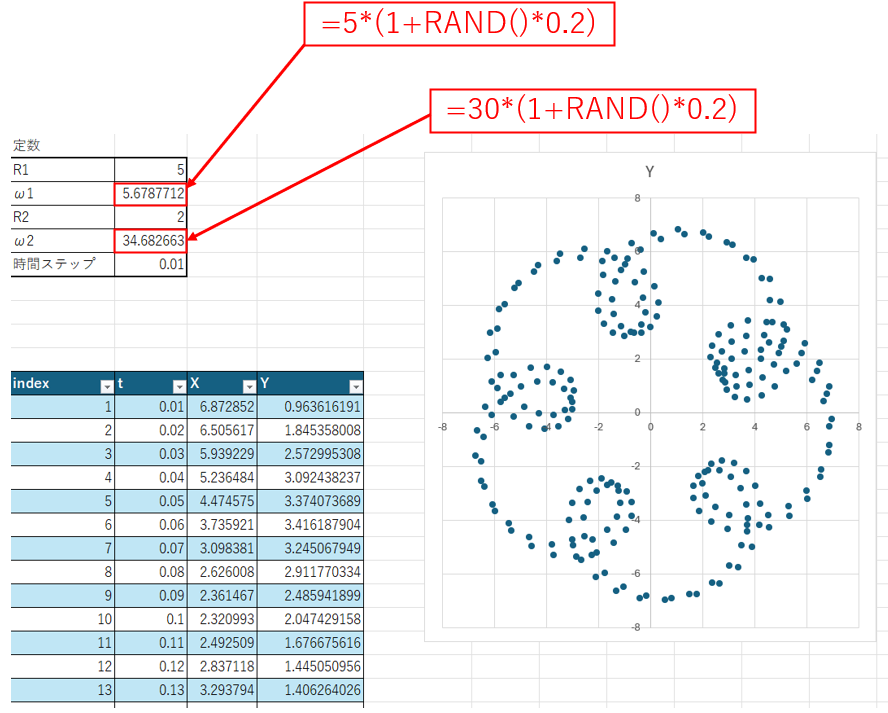Expand the Y column filter arrow
Viewport: 888px width, 713px height.
point(355,385)
